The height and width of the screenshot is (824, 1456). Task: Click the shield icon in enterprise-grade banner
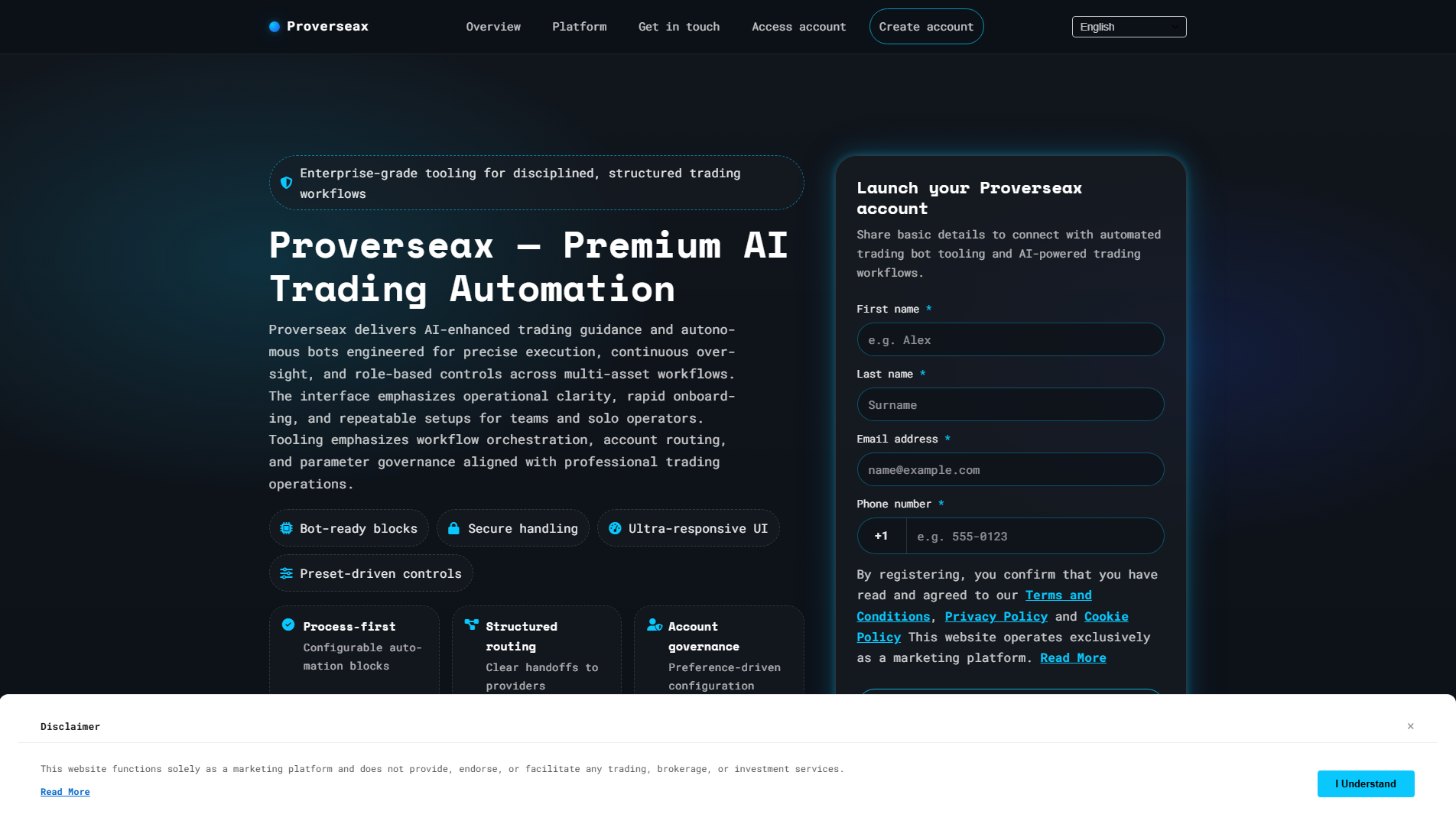point(286,183)
